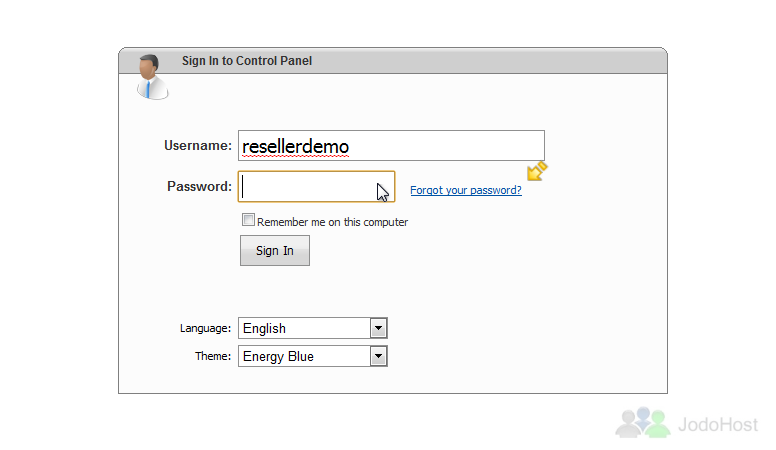
Task: Focus the empty Password input field
Action: [316, 187]
